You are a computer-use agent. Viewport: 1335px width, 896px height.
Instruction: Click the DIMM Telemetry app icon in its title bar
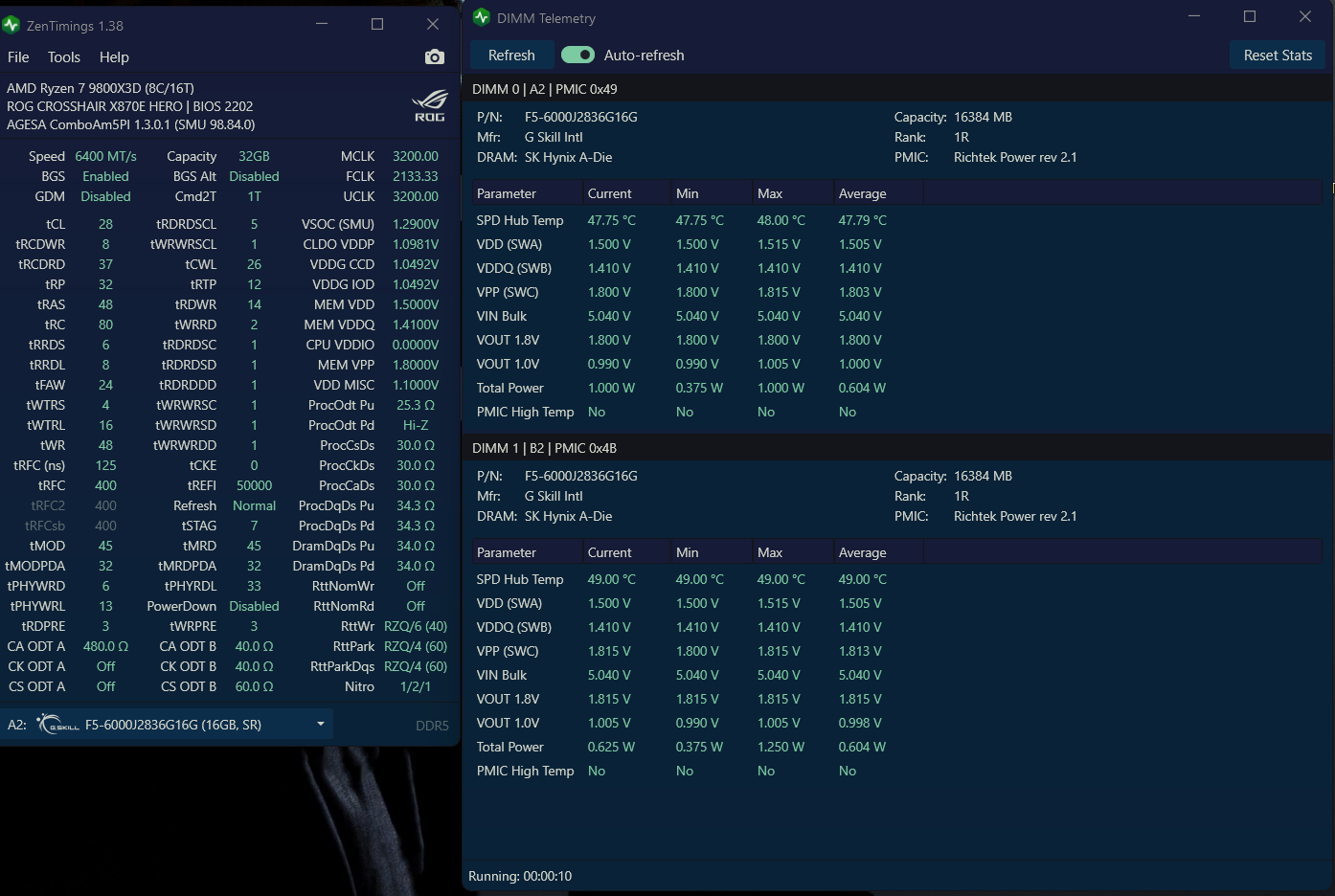[x=482, y=17]
